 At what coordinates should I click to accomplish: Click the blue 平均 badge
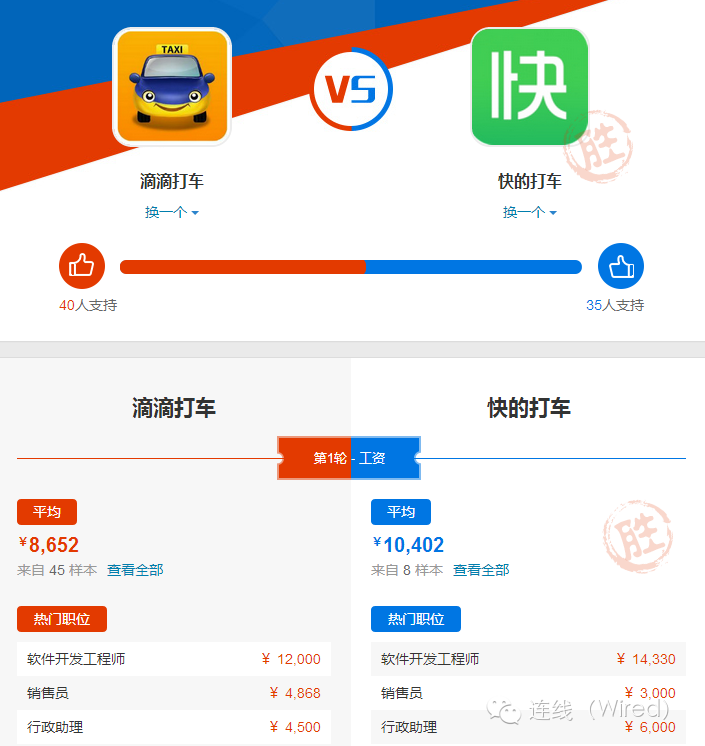tap(401, 512)
